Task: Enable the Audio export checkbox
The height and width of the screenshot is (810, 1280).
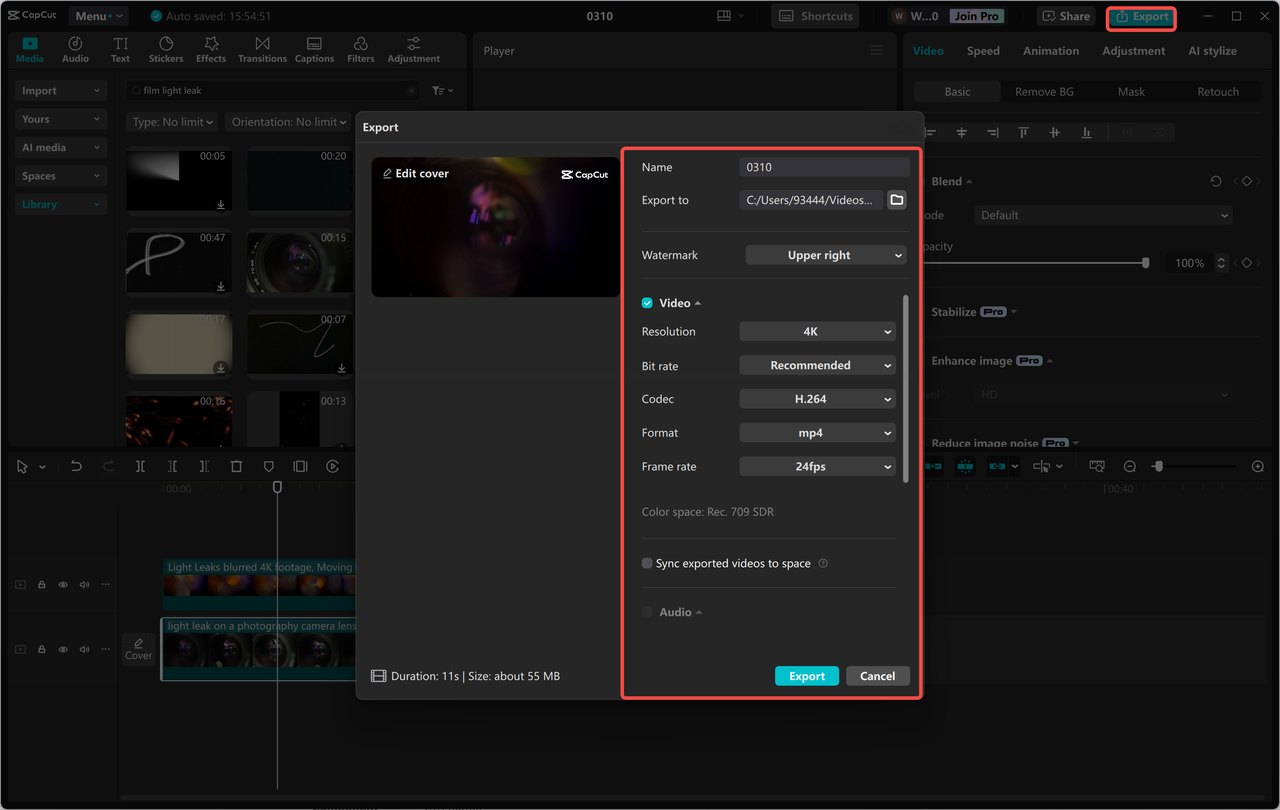Action: (x=647, y=612)
